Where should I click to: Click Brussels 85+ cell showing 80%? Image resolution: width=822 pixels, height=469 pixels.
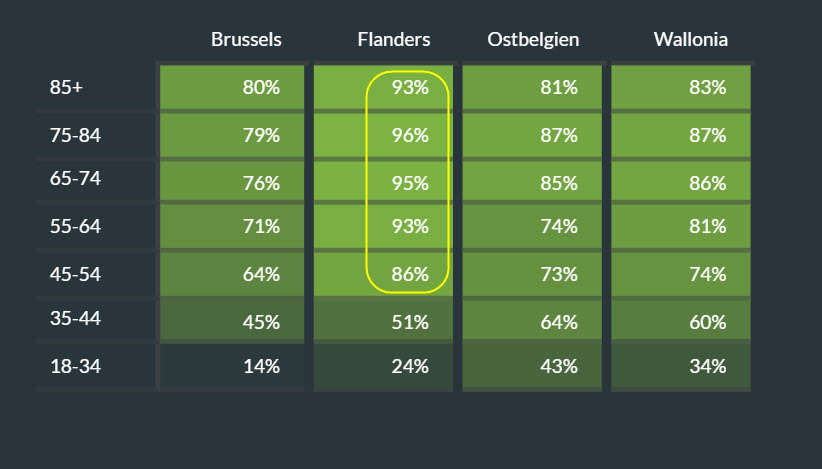click(x=232, y=87)
